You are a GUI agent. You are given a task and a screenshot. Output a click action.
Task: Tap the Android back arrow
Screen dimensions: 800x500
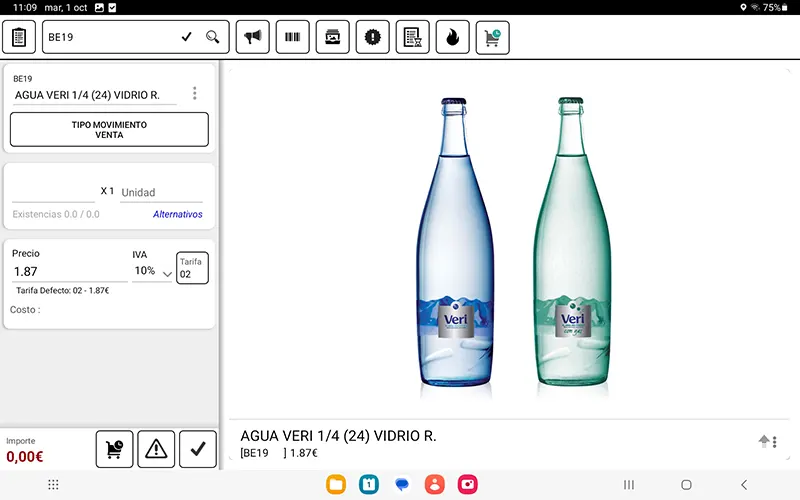click(x=744, y=485)
